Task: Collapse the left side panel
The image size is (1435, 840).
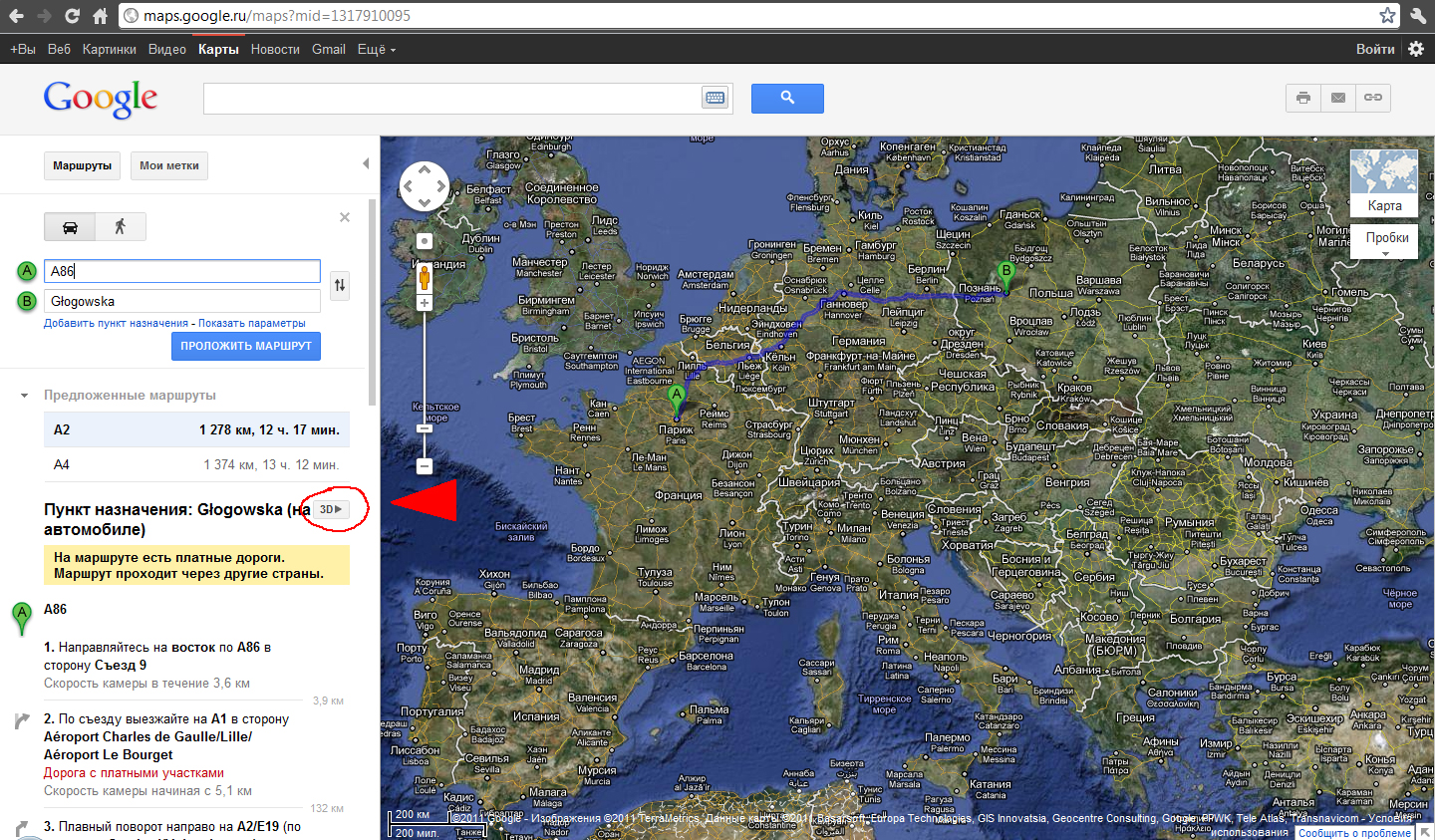Action: (366, 163)
